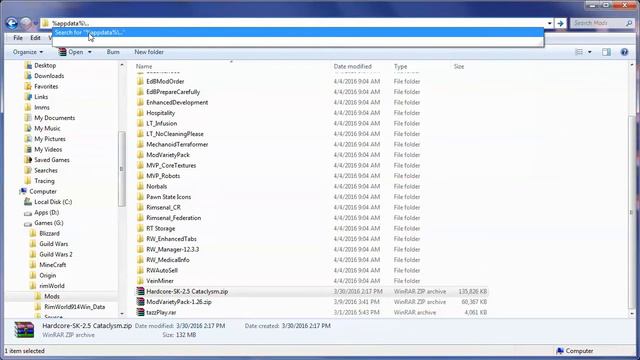Click the WinRAR thumbnail in details pane

coord(24,330)
